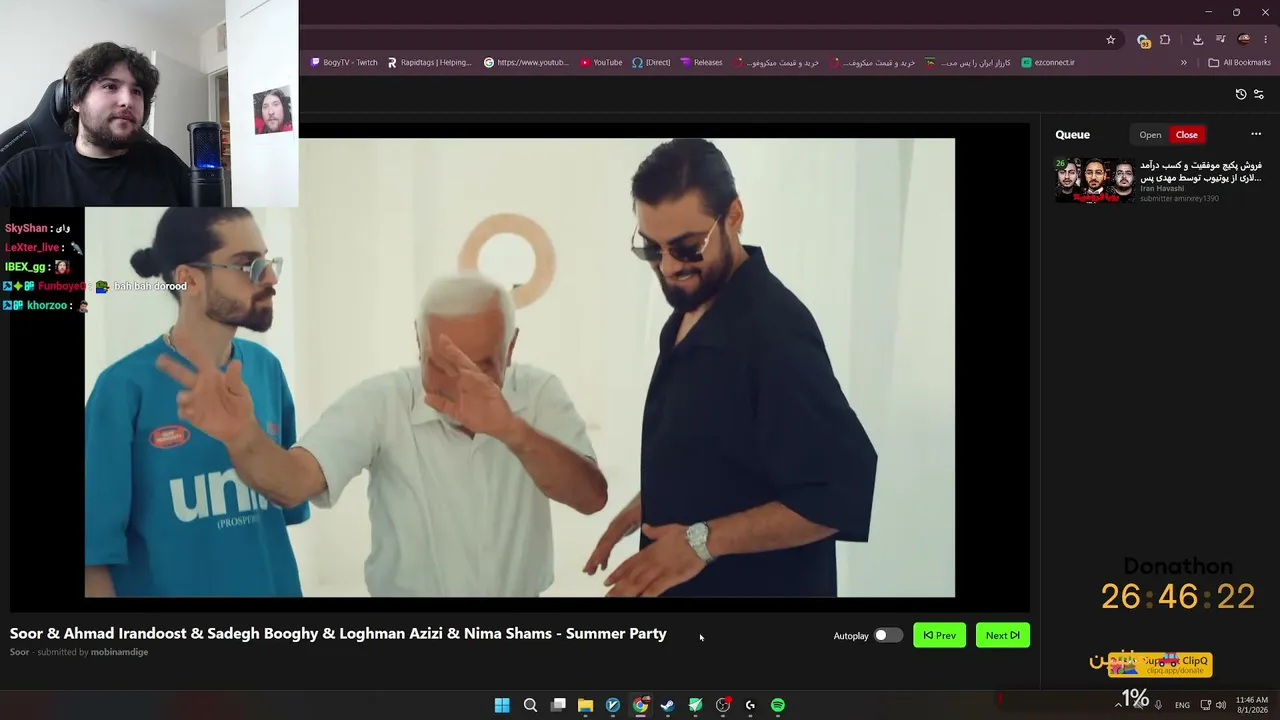Click the queued video's Persian title

pyautogui.click(x=1201, y=171)
